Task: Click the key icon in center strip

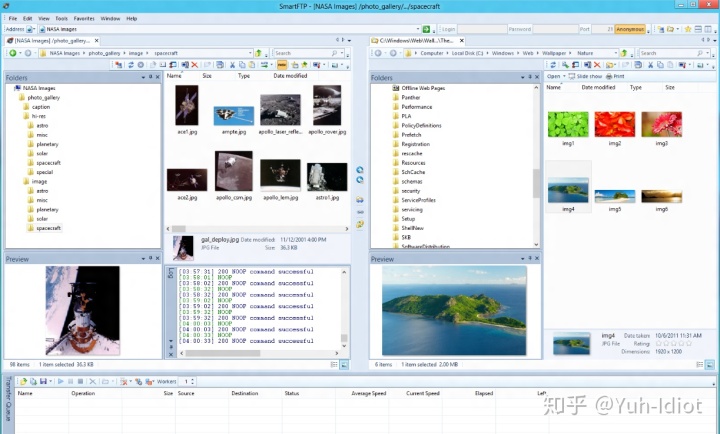Action: [360, 224]
